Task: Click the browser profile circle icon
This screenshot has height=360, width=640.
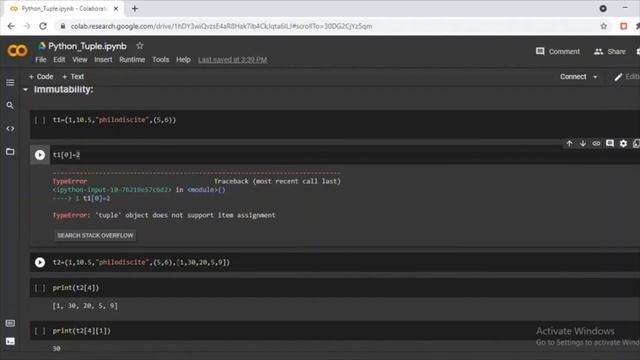Action: click(603, 8)
